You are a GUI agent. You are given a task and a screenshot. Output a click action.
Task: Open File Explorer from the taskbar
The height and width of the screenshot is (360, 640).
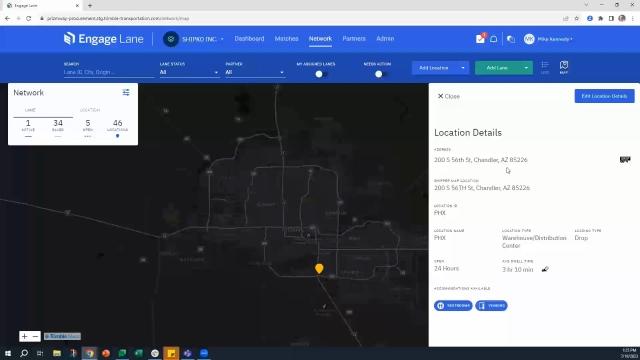(x=57, y=353)
